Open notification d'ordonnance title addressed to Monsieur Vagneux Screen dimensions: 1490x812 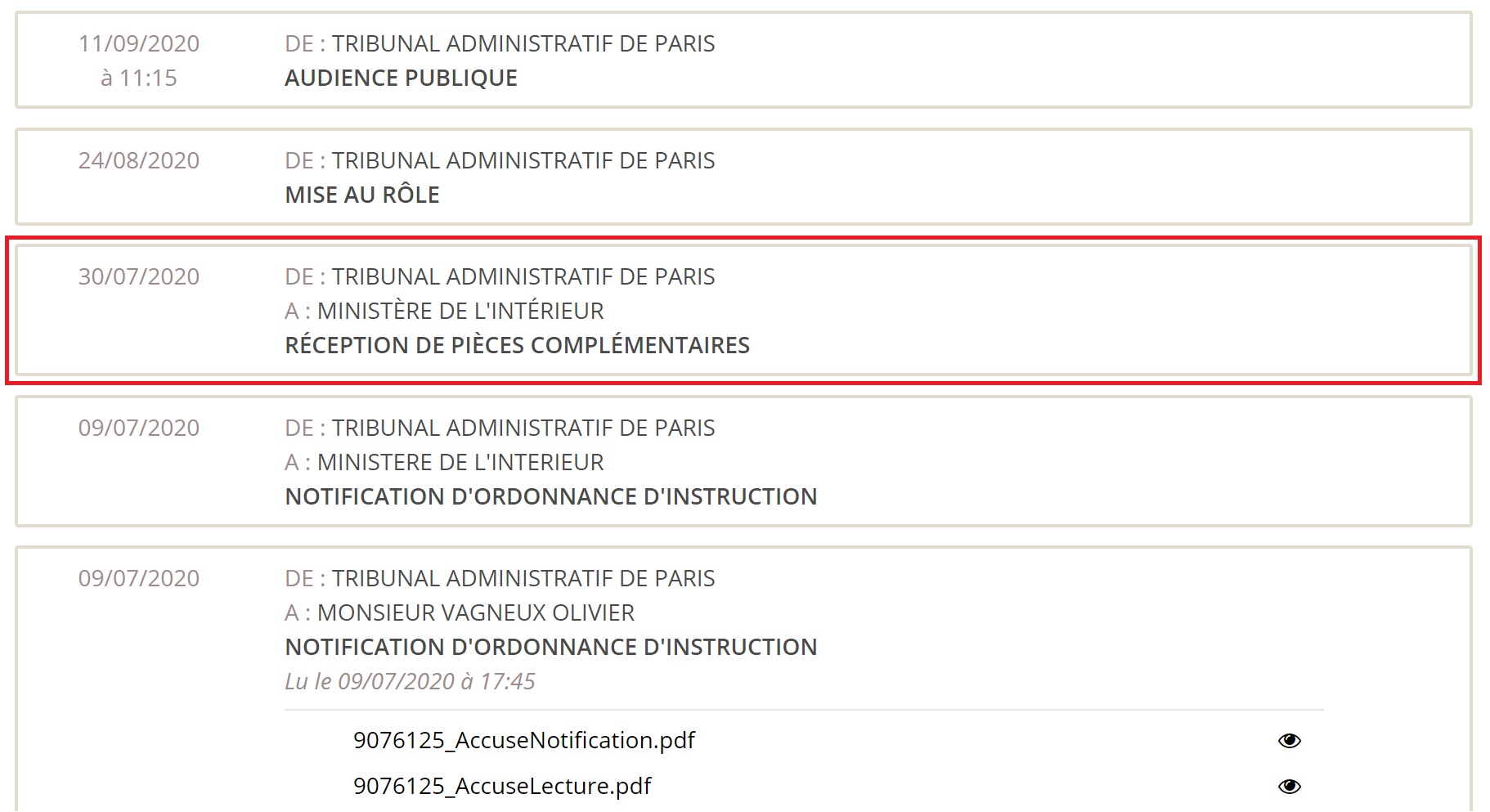[550, 648]
